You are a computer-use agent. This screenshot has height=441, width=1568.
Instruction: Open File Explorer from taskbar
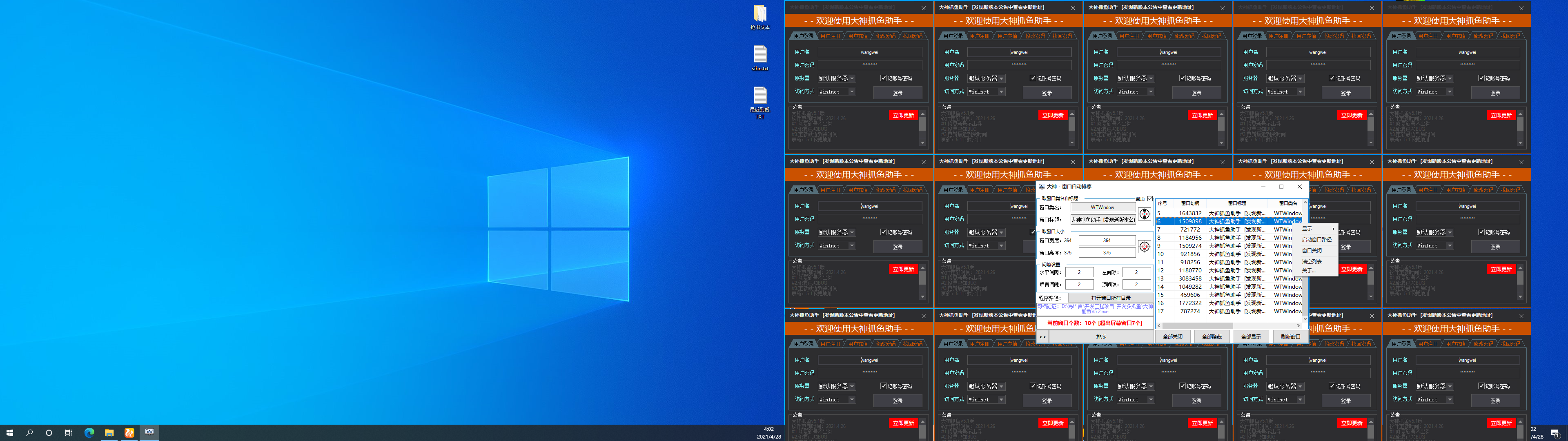coord(109,432)
